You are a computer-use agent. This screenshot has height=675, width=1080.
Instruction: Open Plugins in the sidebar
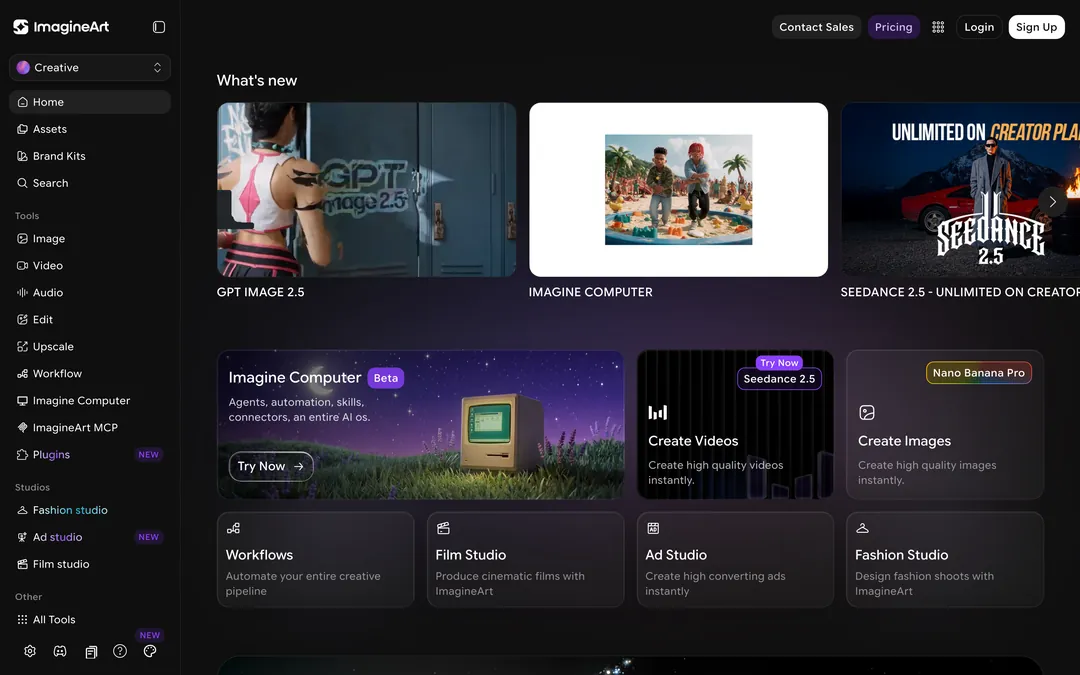coord(90,455)
